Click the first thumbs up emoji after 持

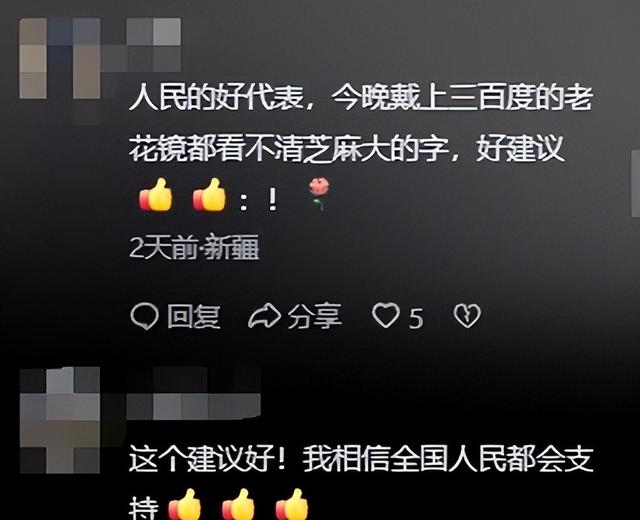[185, 504]
